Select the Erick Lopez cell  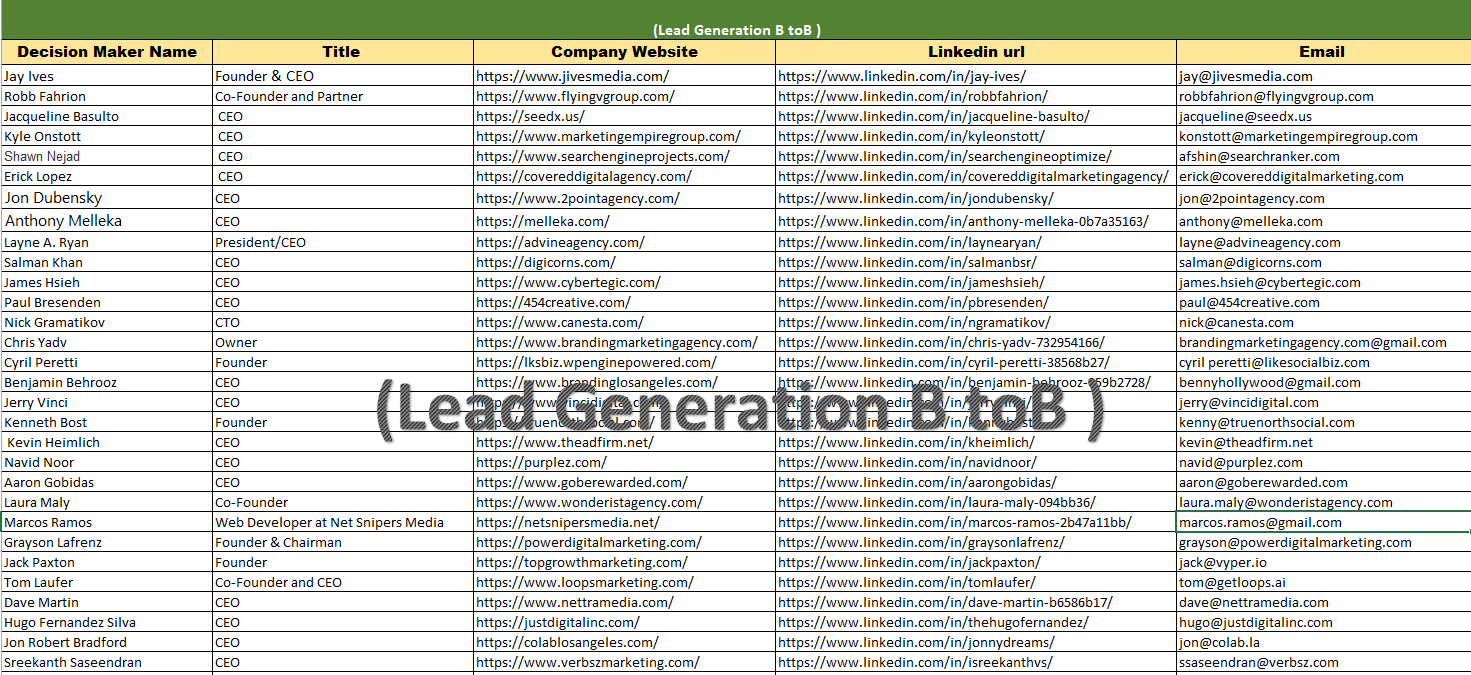tap(107, 176)
